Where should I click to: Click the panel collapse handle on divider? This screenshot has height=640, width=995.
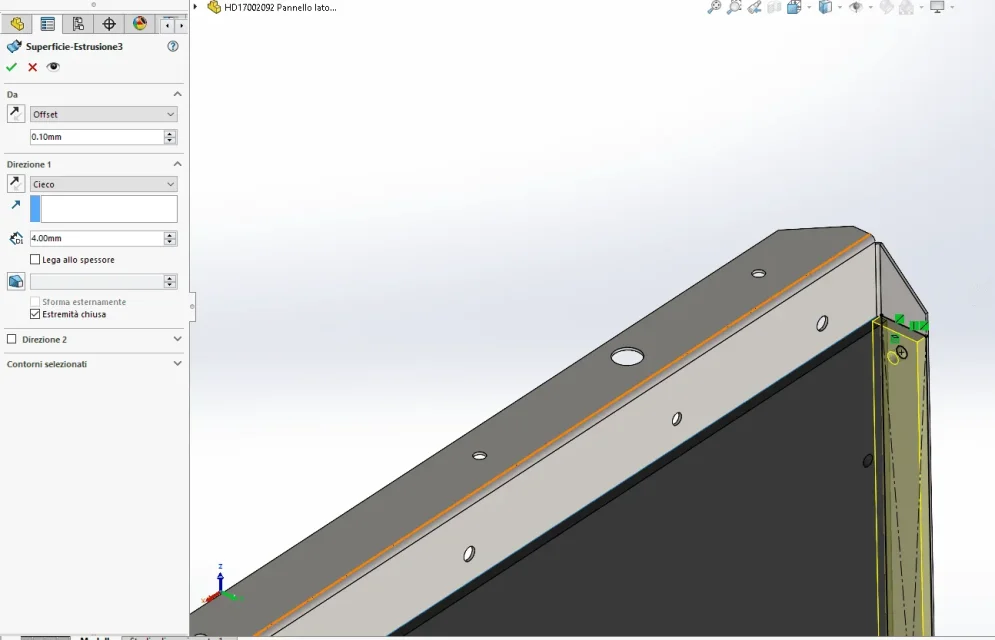tap(192, 306)
